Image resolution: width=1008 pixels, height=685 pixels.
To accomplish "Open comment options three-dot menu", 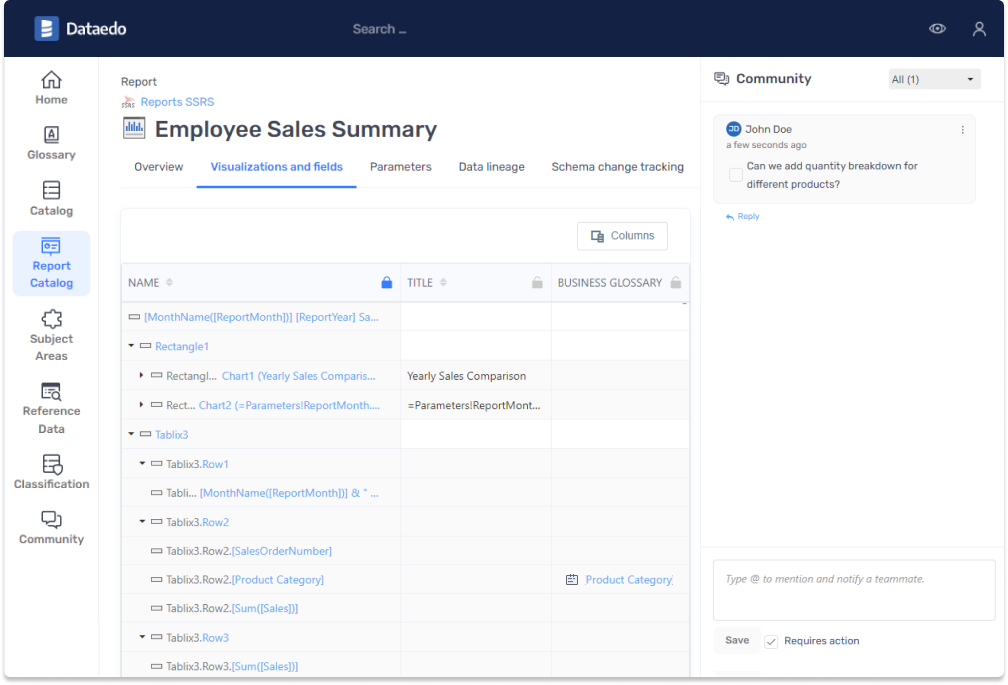I will click(963, 130).
